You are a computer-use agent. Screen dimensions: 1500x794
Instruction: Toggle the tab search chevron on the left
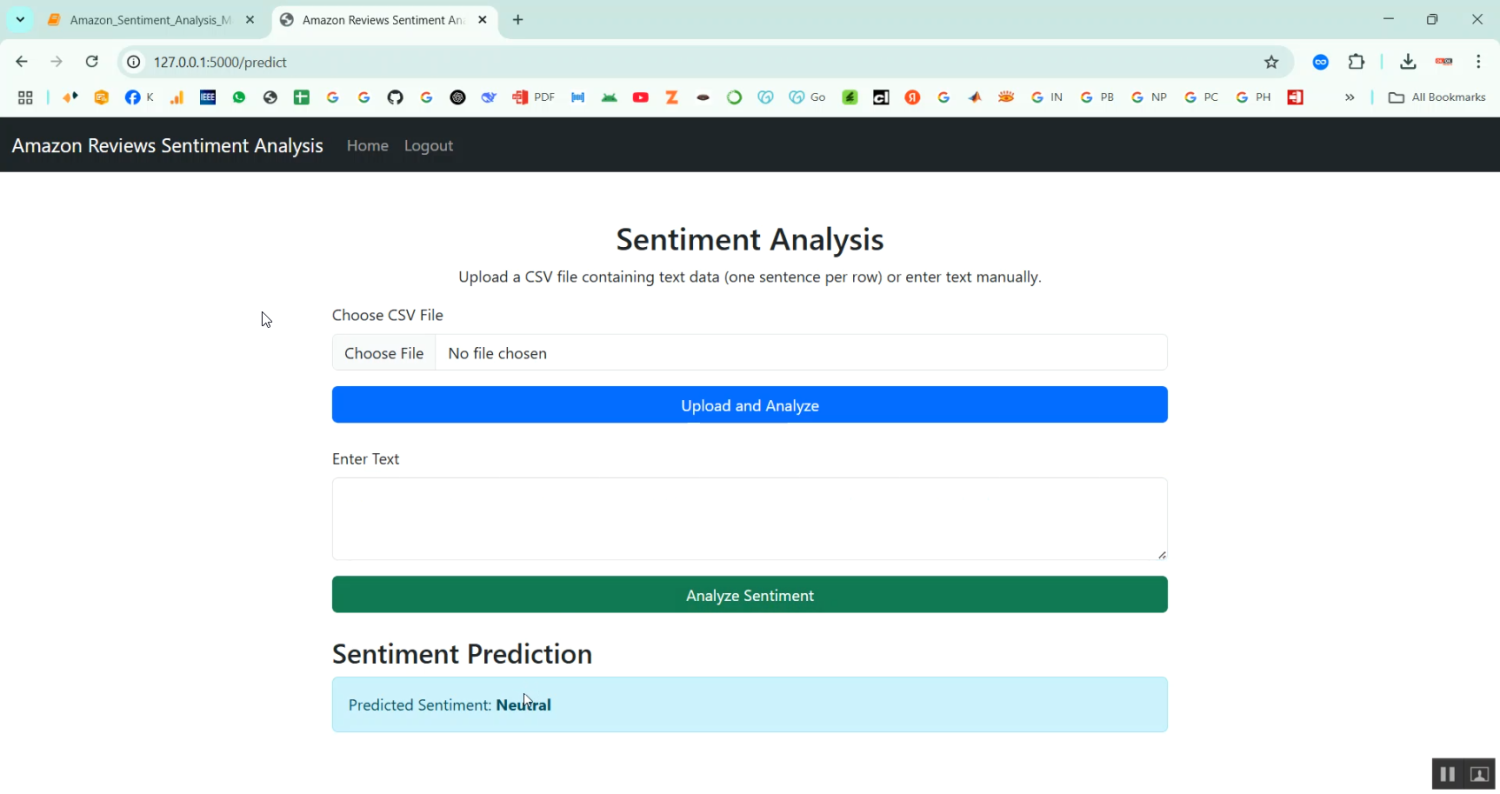click(19, 19)
